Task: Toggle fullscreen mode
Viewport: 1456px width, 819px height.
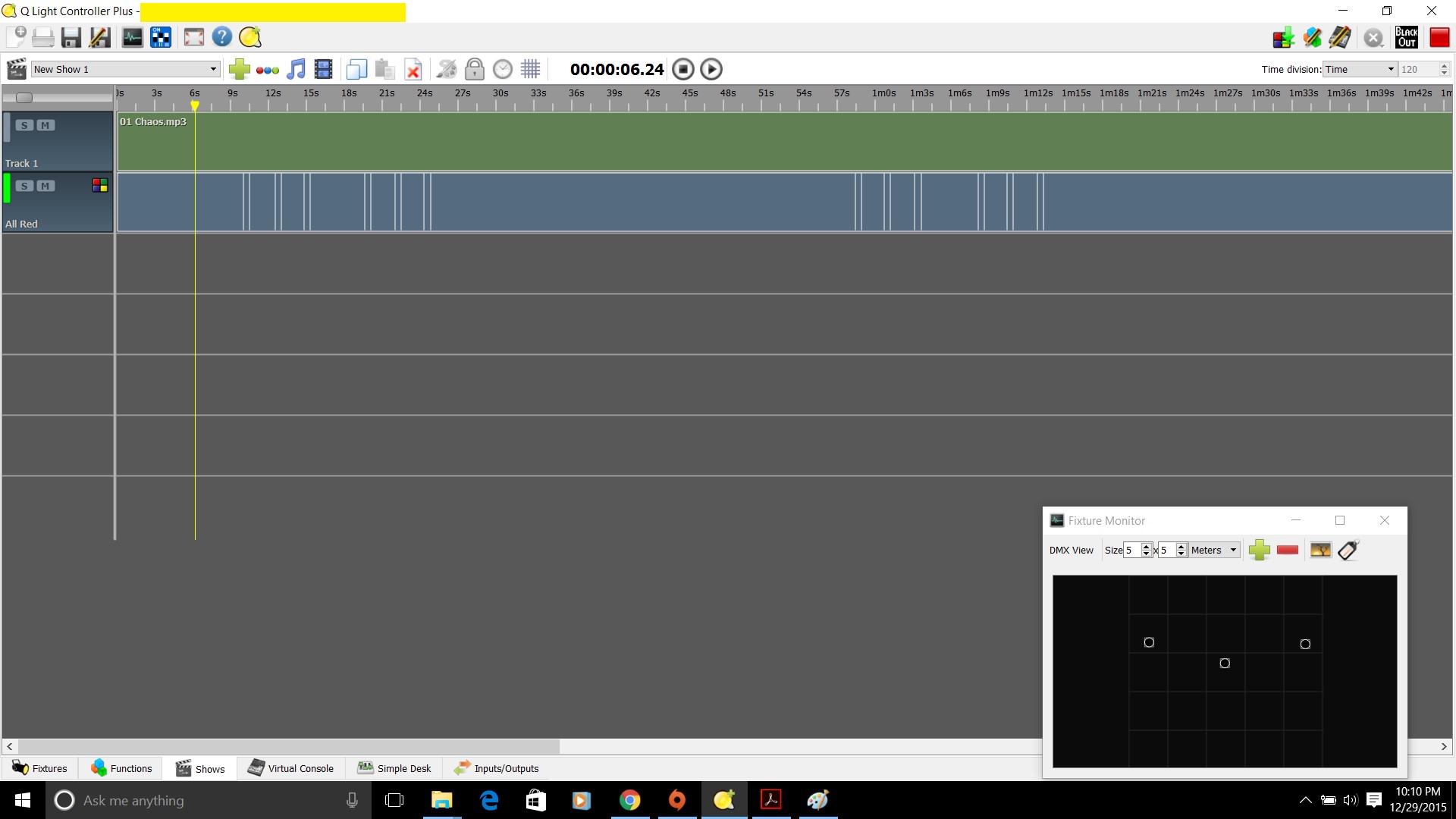Action: (194, 37)
